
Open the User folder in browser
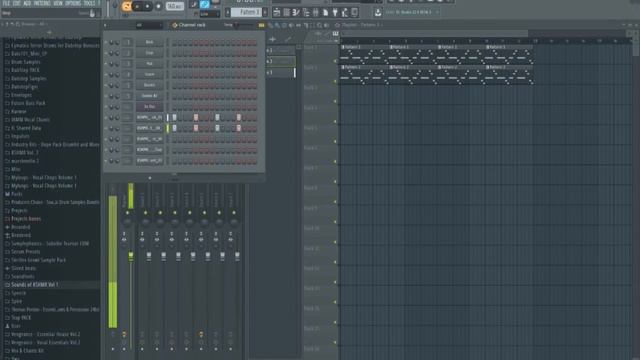tap(16, 326)
